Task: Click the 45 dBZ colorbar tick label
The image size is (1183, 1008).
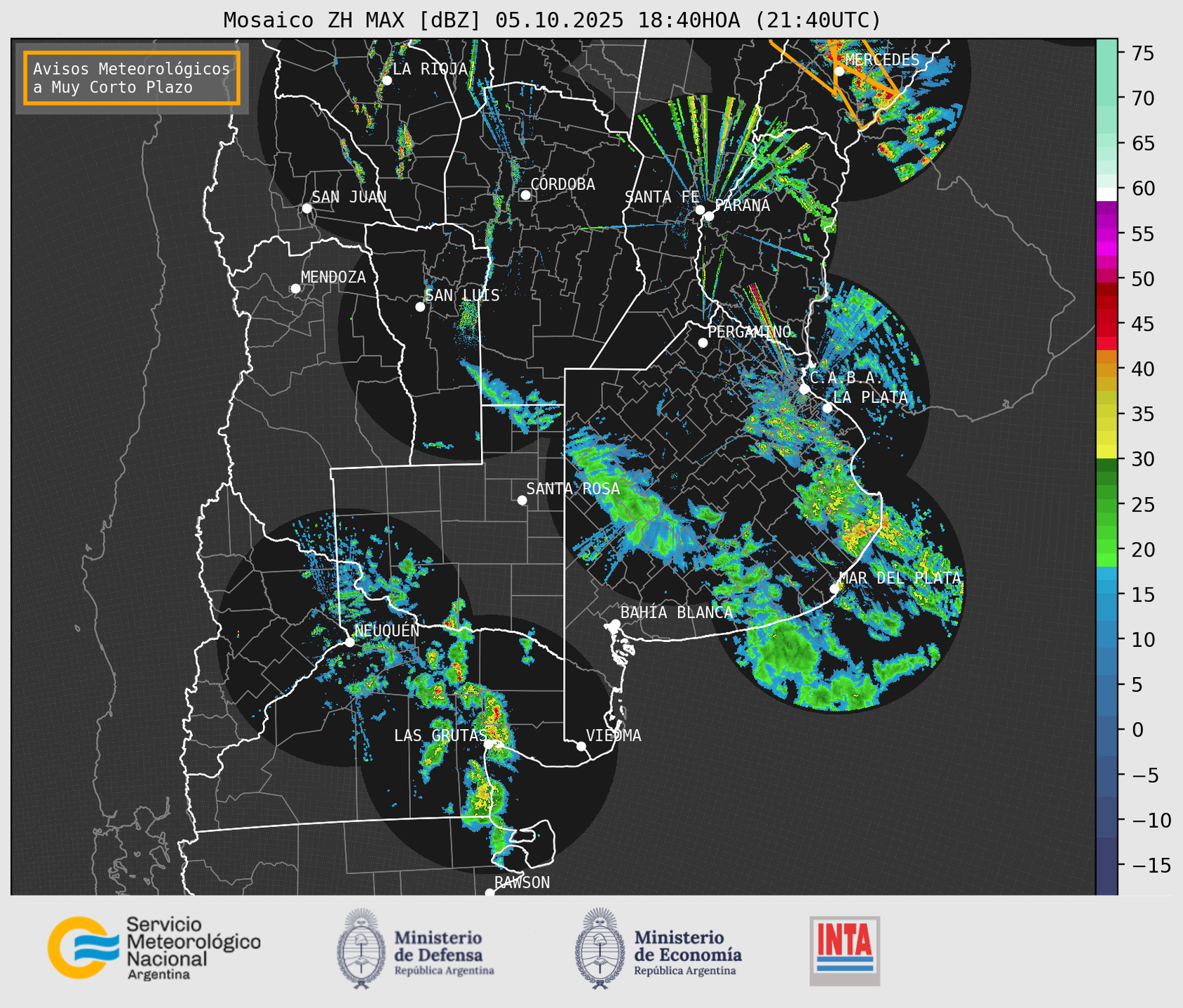Action: [x=1142, y=324]
